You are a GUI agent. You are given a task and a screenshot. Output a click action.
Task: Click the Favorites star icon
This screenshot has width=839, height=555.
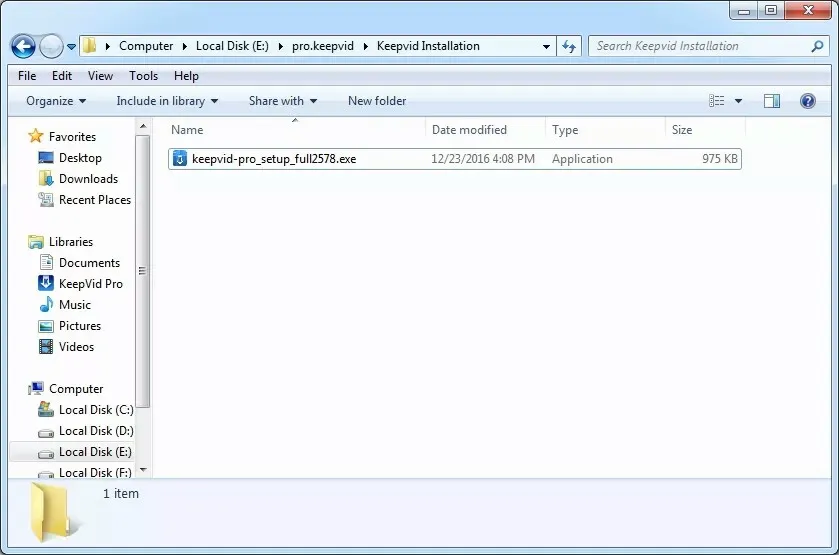pos(36,136)
